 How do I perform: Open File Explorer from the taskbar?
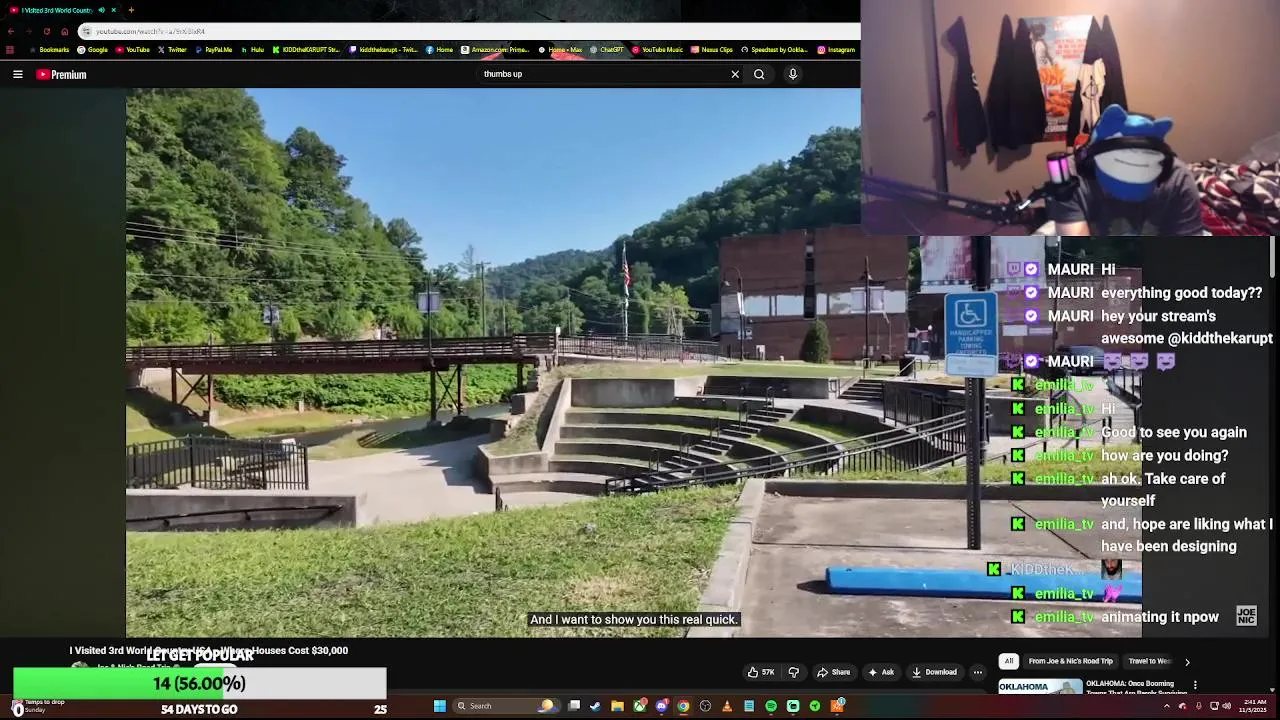coord(617,706)
